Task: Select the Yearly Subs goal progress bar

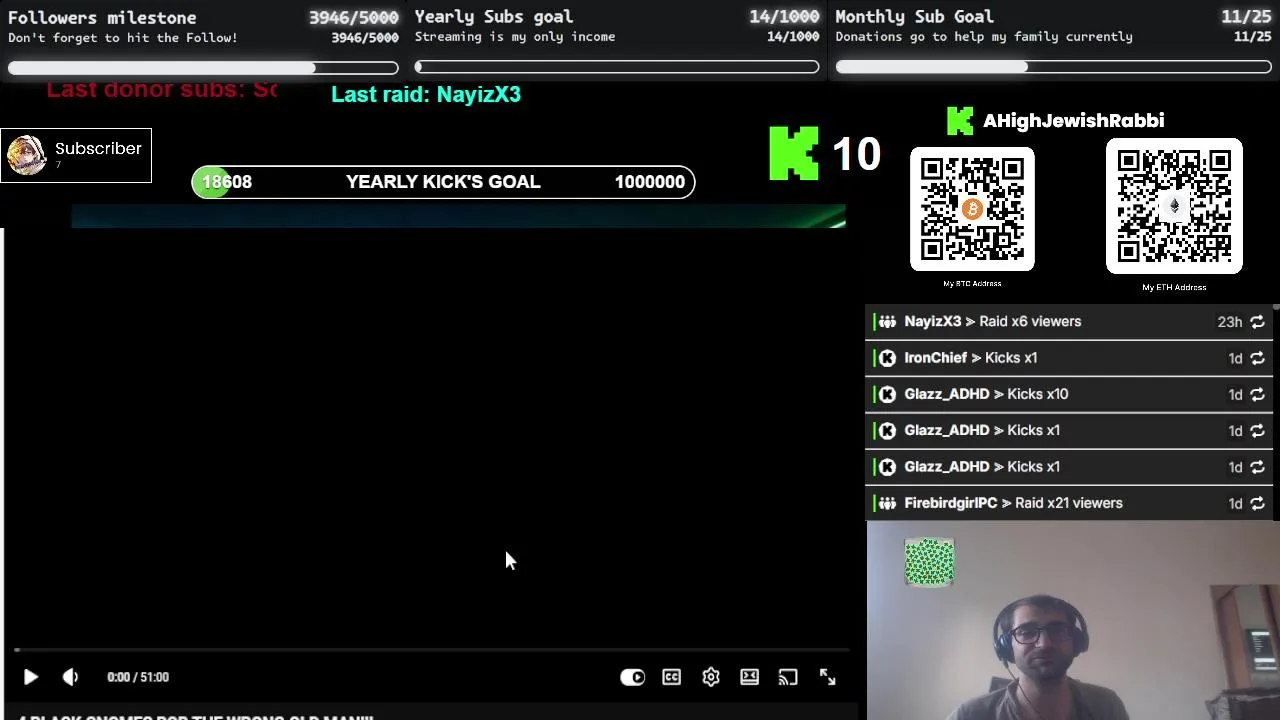Action: point(617,67)
